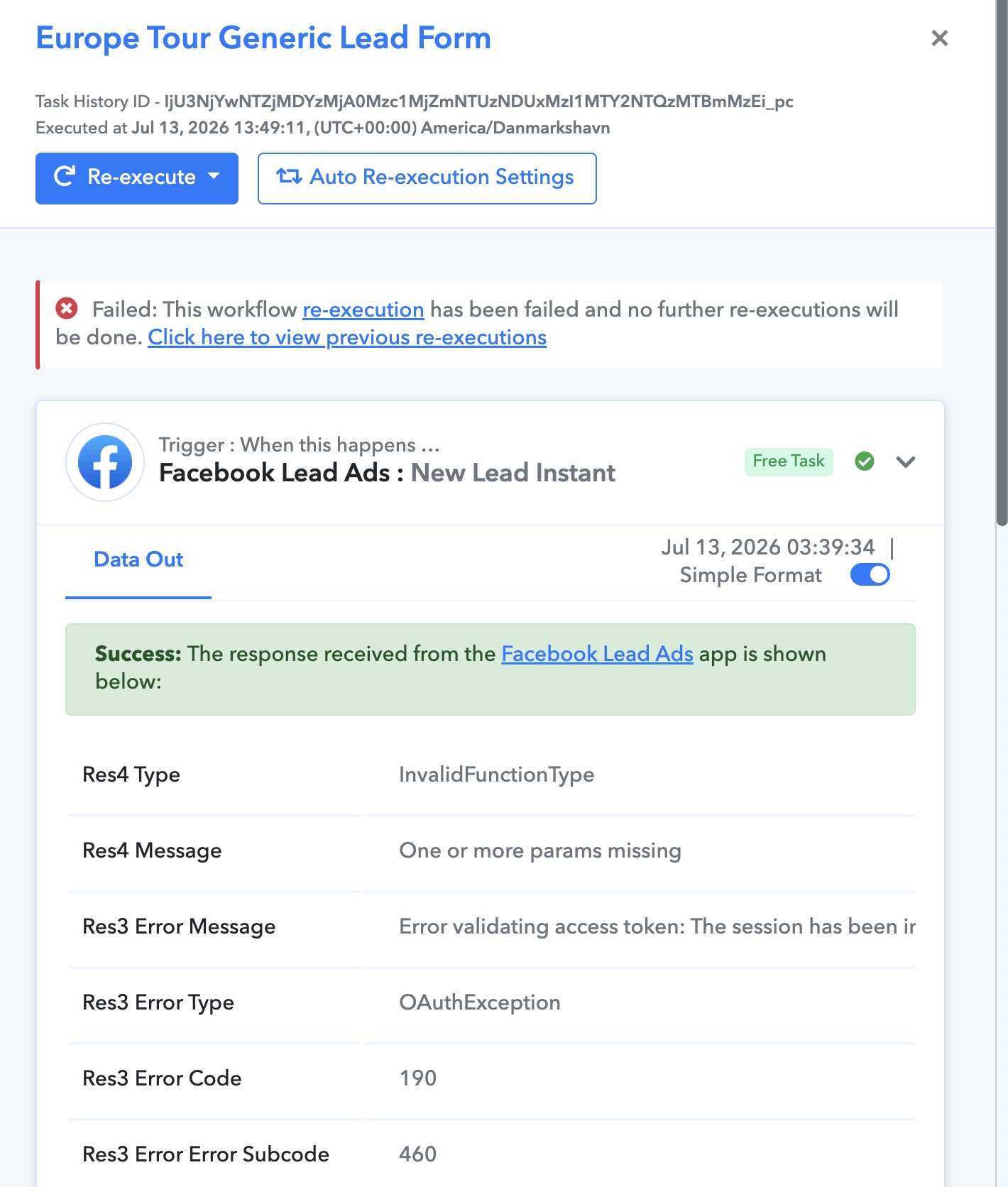Collapse the Facebook Lead Ads trigger chevron
The image size is (1008, 1187).
(906, 462)
